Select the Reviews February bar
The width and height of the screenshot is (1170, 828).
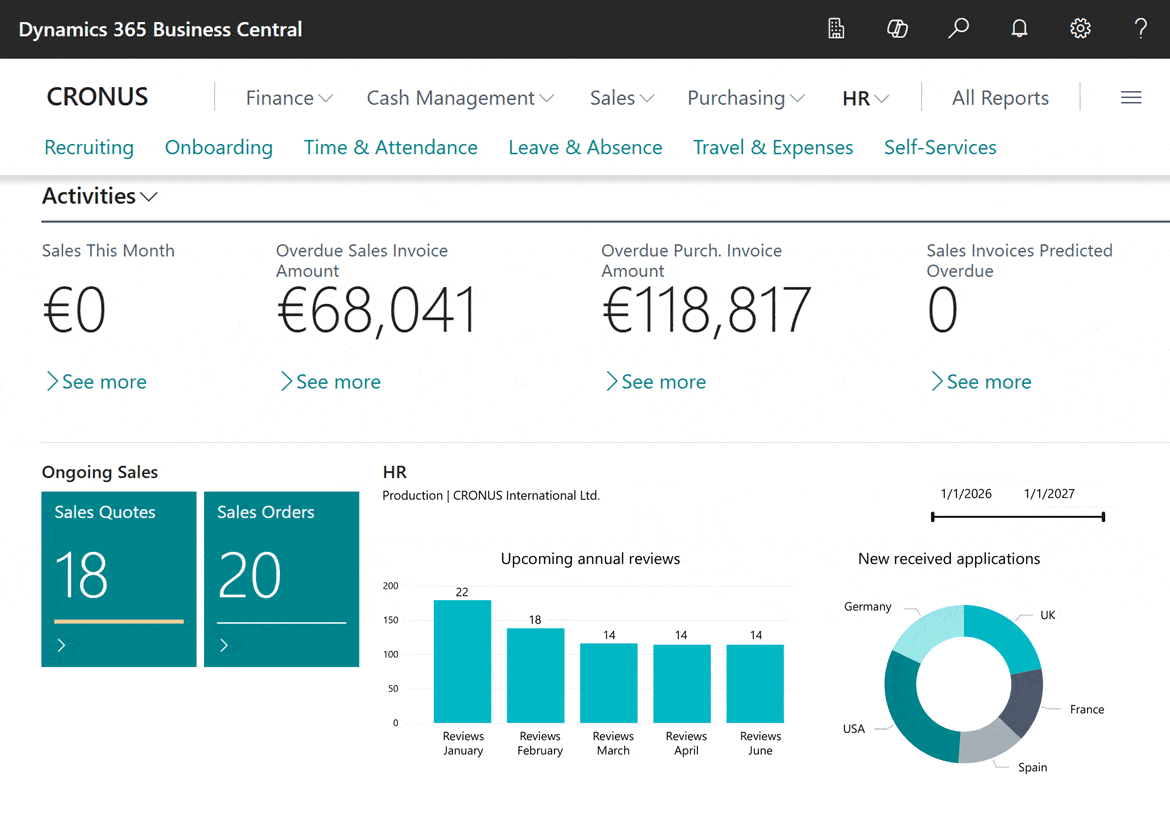536,676
